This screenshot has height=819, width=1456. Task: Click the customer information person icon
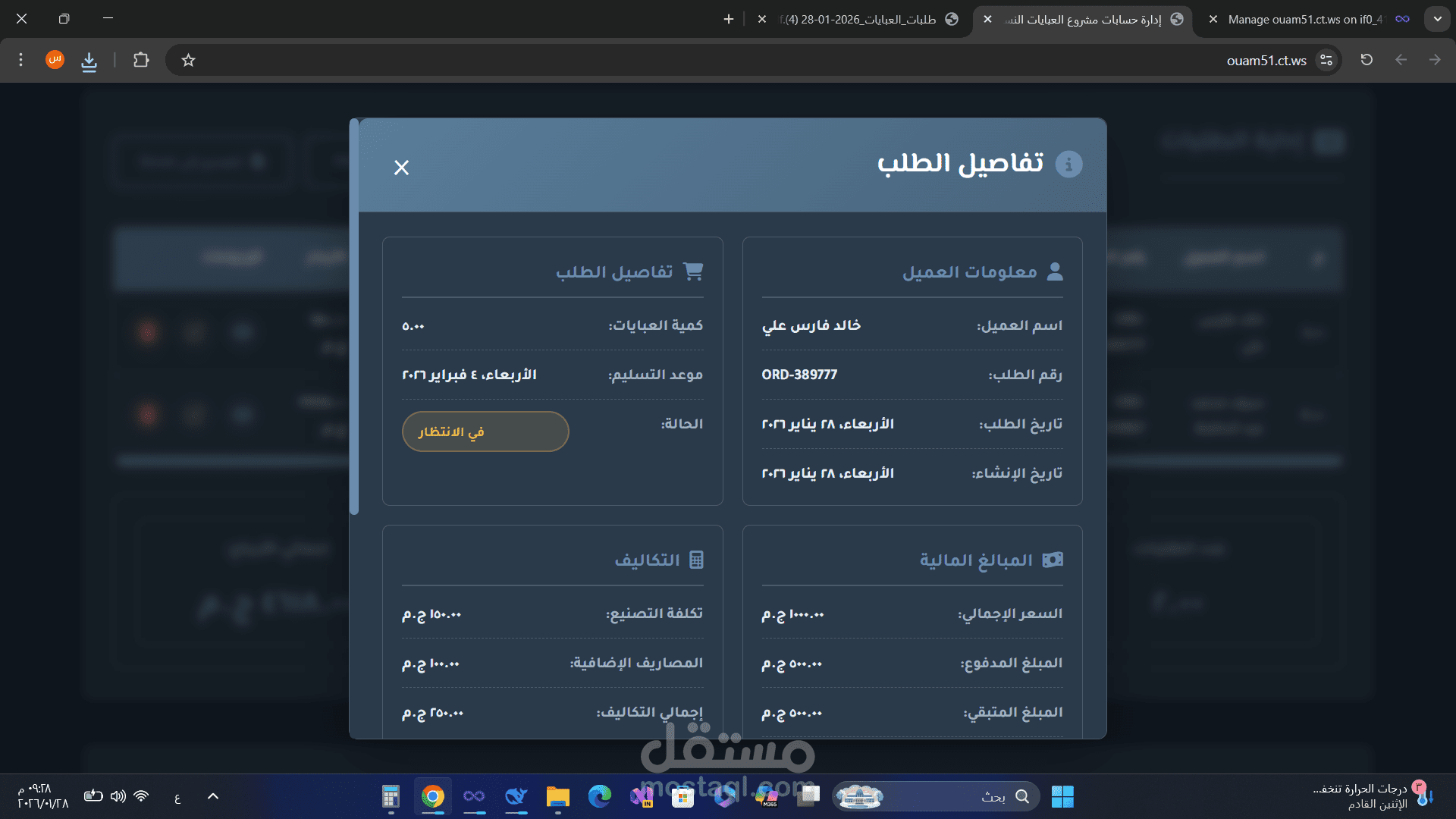pyautogui.click(x=1055, y=271)
